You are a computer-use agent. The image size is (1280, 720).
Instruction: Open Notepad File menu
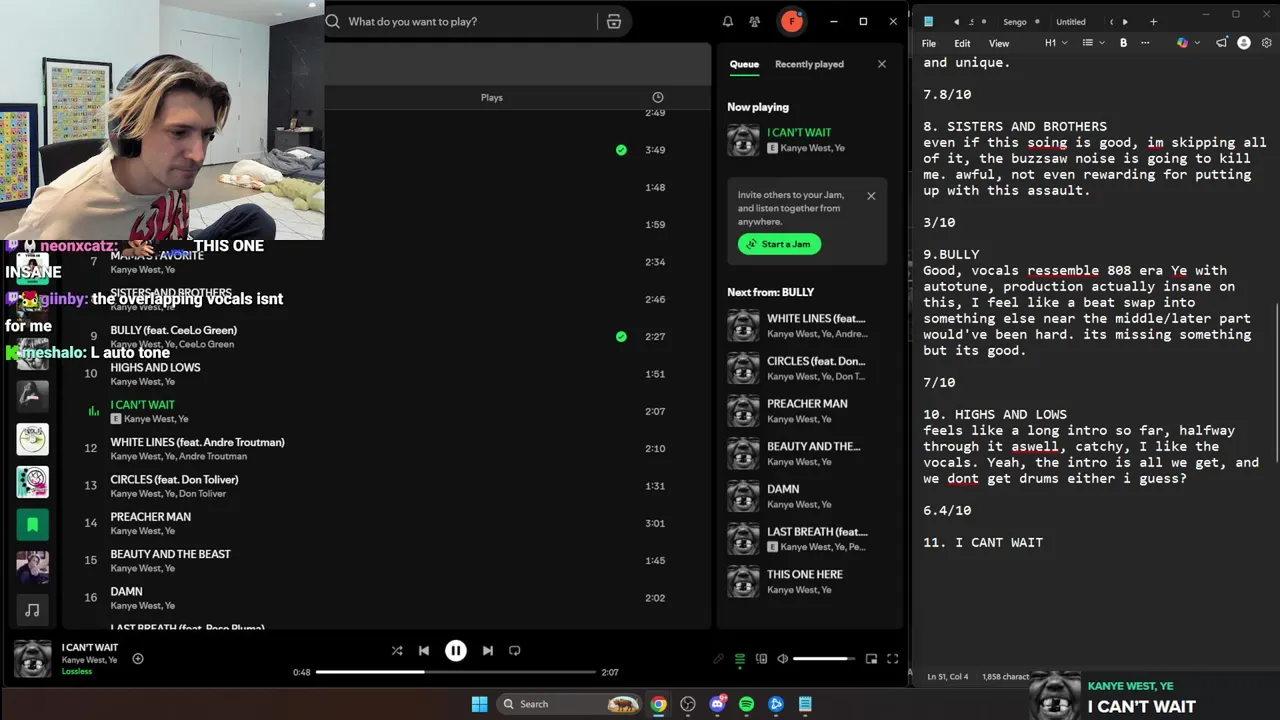929,43
